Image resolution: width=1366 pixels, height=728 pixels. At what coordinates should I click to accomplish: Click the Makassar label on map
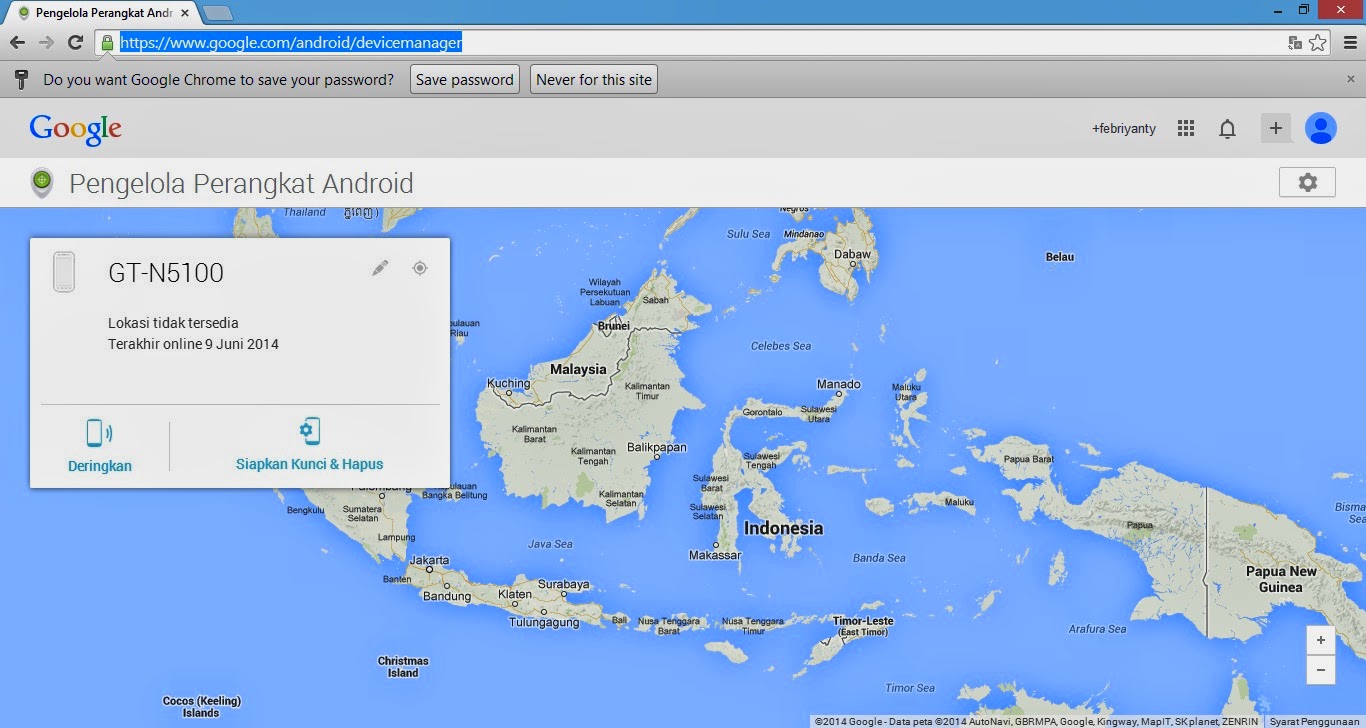pos(714,555)
